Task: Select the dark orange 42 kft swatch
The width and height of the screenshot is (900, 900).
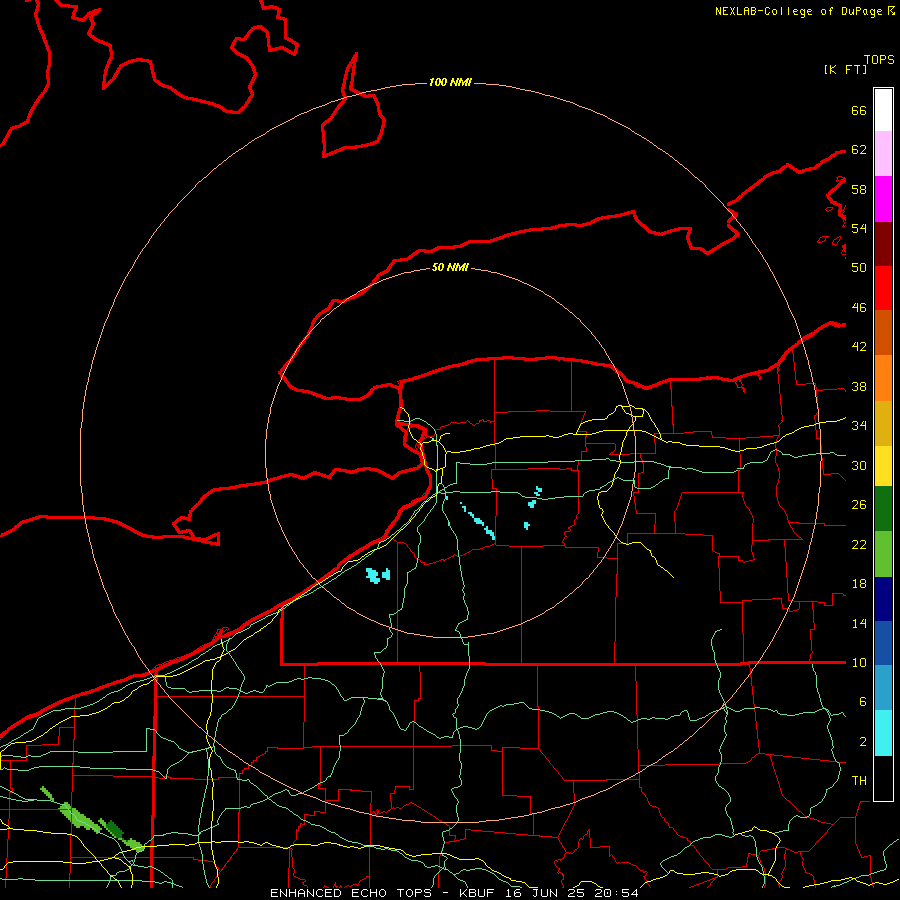Action: tap(883, 333)
